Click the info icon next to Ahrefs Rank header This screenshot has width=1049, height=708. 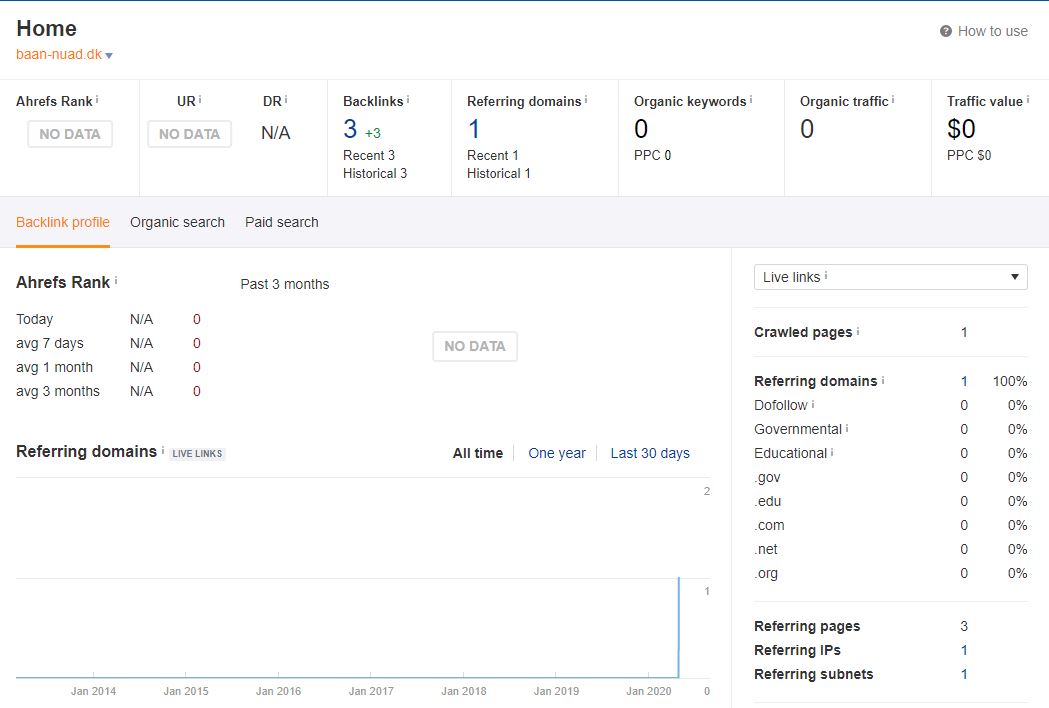pyautogui.click(x=97, y=100)
